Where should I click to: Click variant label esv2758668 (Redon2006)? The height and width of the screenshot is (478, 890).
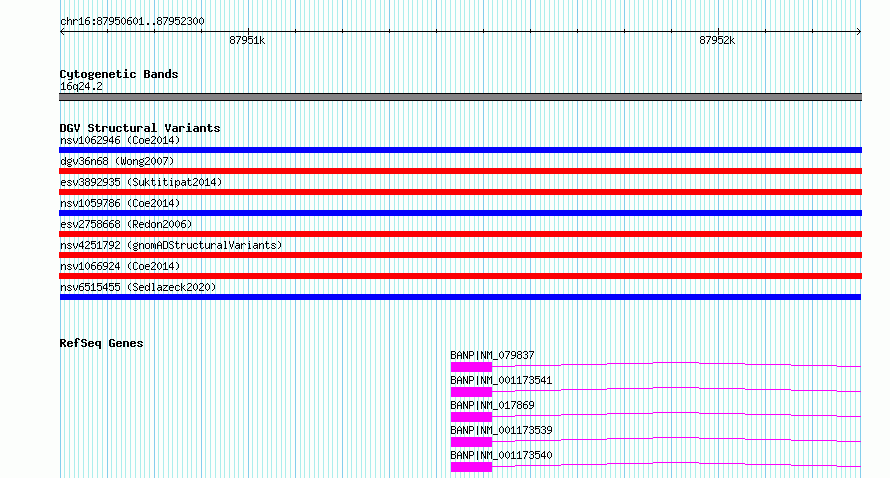point(126,224)
